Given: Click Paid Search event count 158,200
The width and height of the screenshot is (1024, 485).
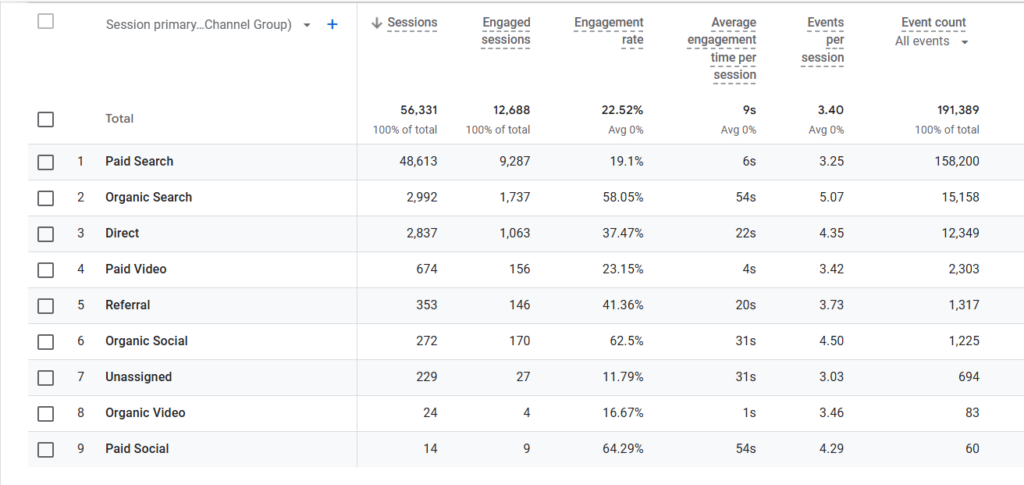Looking at the screenshot, I should click(957, 161).
